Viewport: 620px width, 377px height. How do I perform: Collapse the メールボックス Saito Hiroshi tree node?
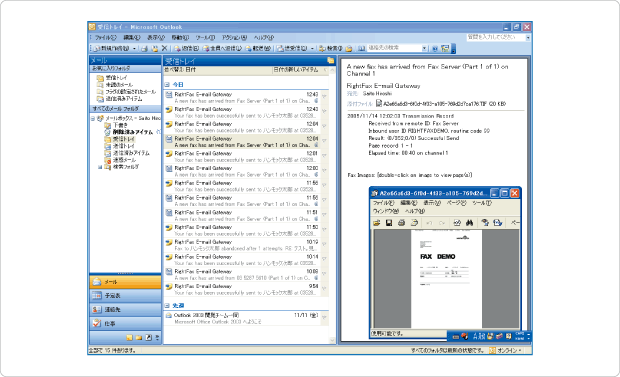[x=93, y=118]
